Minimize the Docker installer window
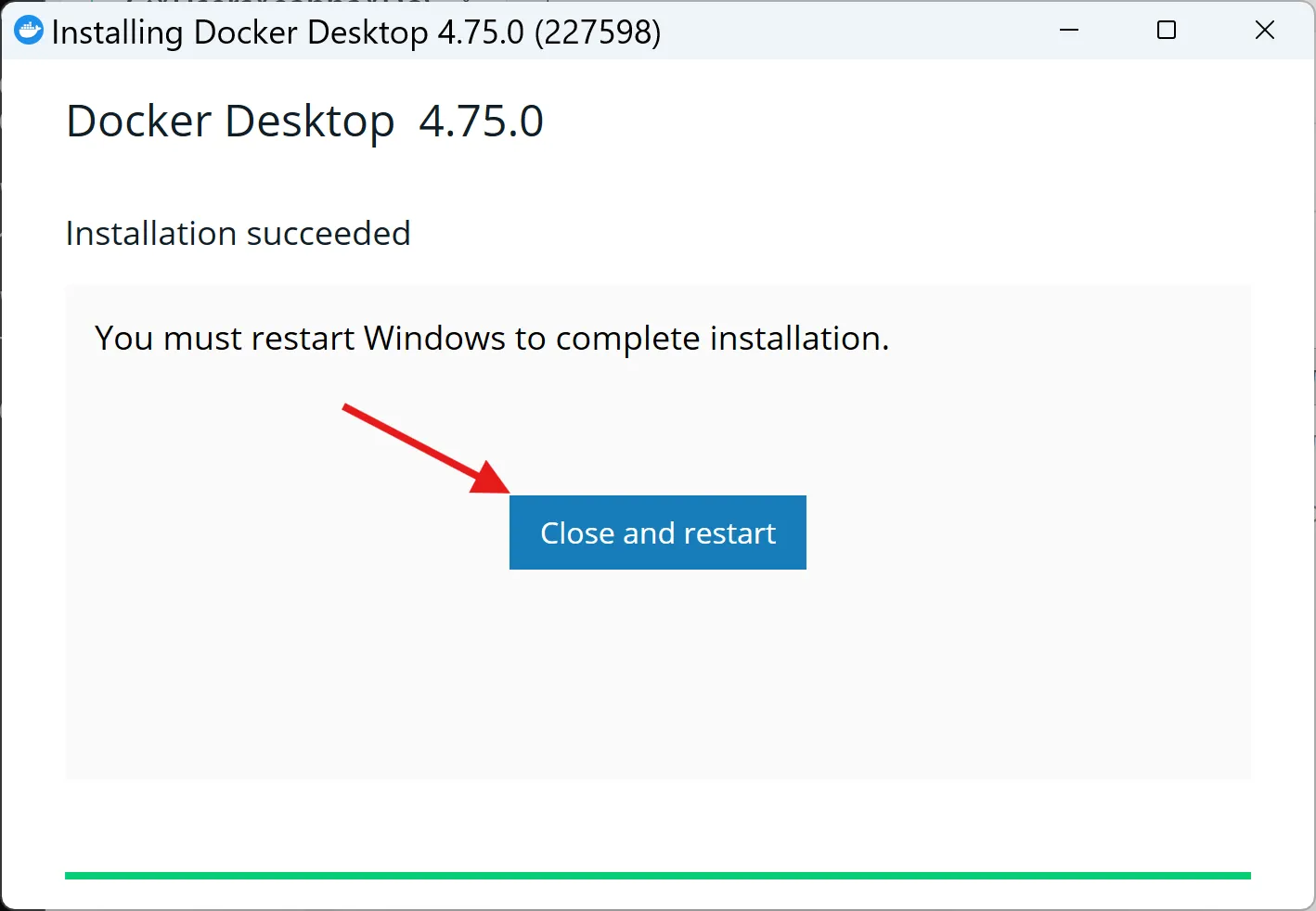Screen dimensions: 1316x911 [1069, 31]
